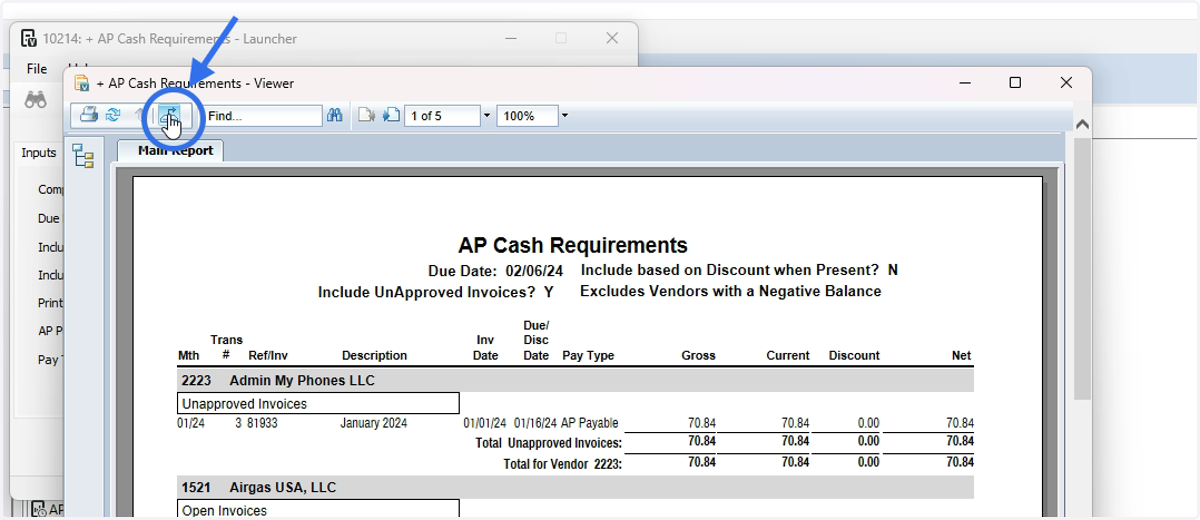Click the Export report icon in Viewer toolbar

pyautogui.click(x=172, y=115)
